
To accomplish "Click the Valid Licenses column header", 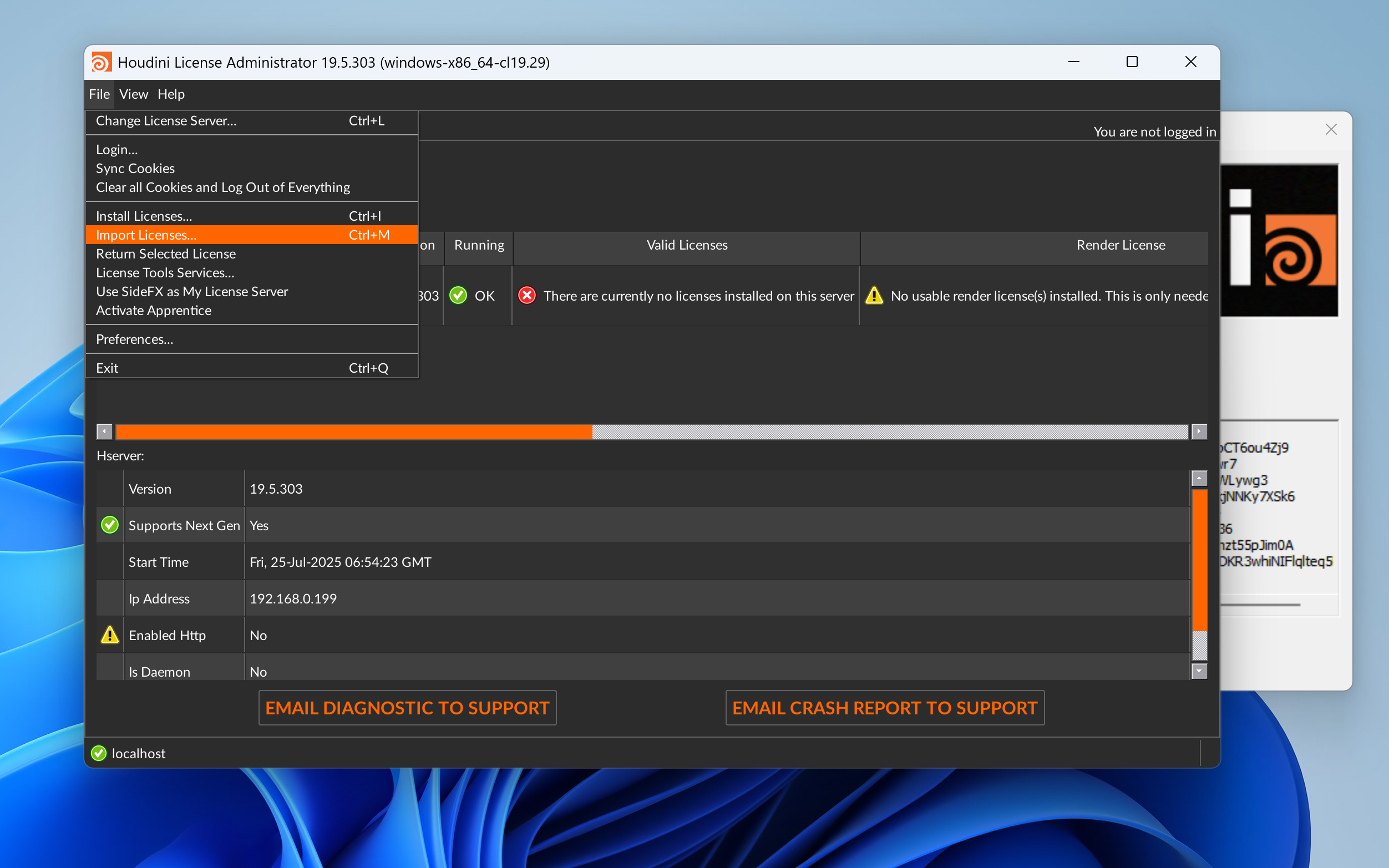I will 687,245.
